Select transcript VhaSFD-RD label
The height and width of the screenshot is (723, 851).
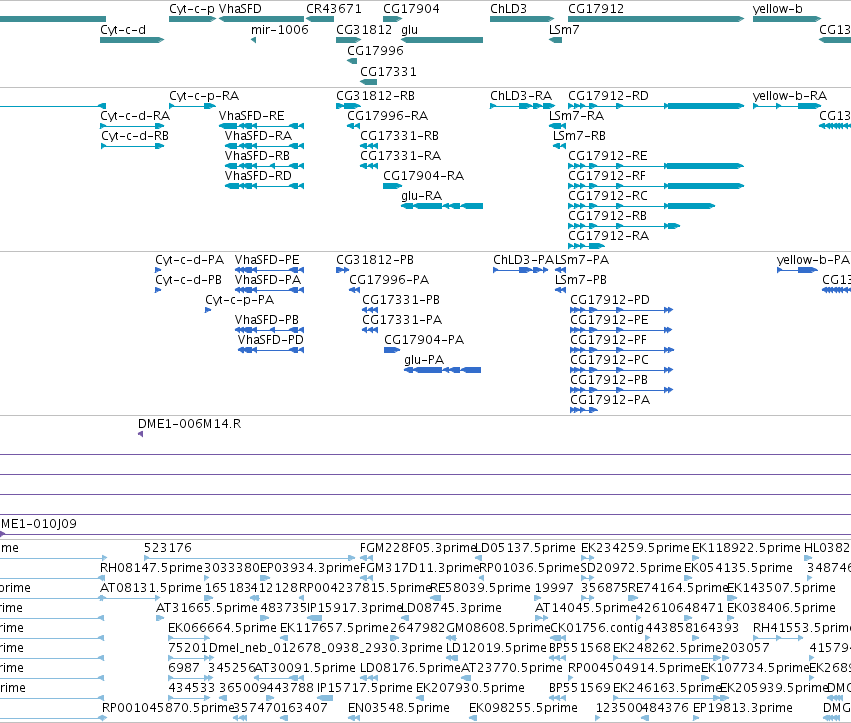[258, 176]
